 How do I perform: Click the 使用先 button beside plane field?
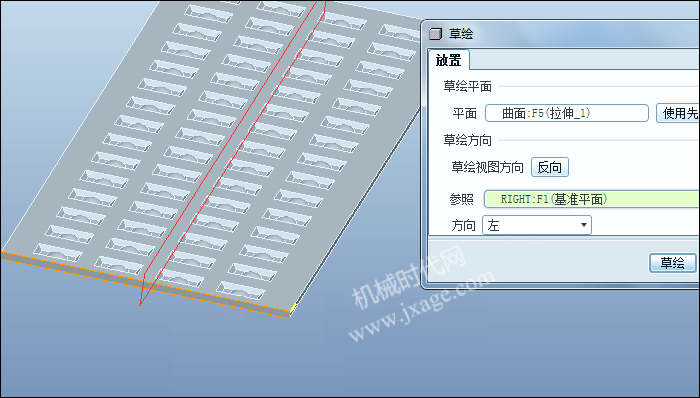click(x=678, y=113)
